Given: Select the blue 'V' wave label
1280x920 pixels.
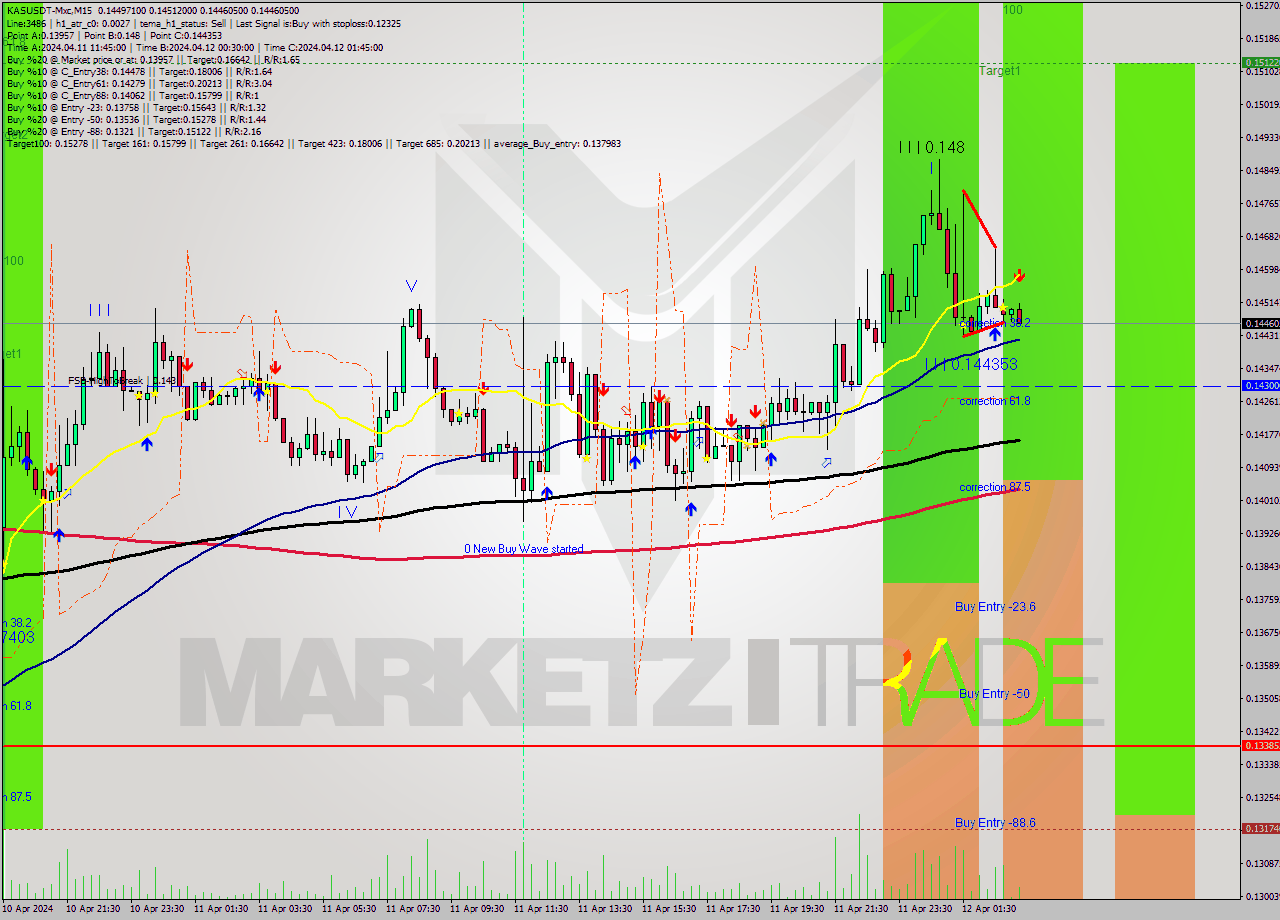Looking at the screenshot, I should [x=411, y=286].
